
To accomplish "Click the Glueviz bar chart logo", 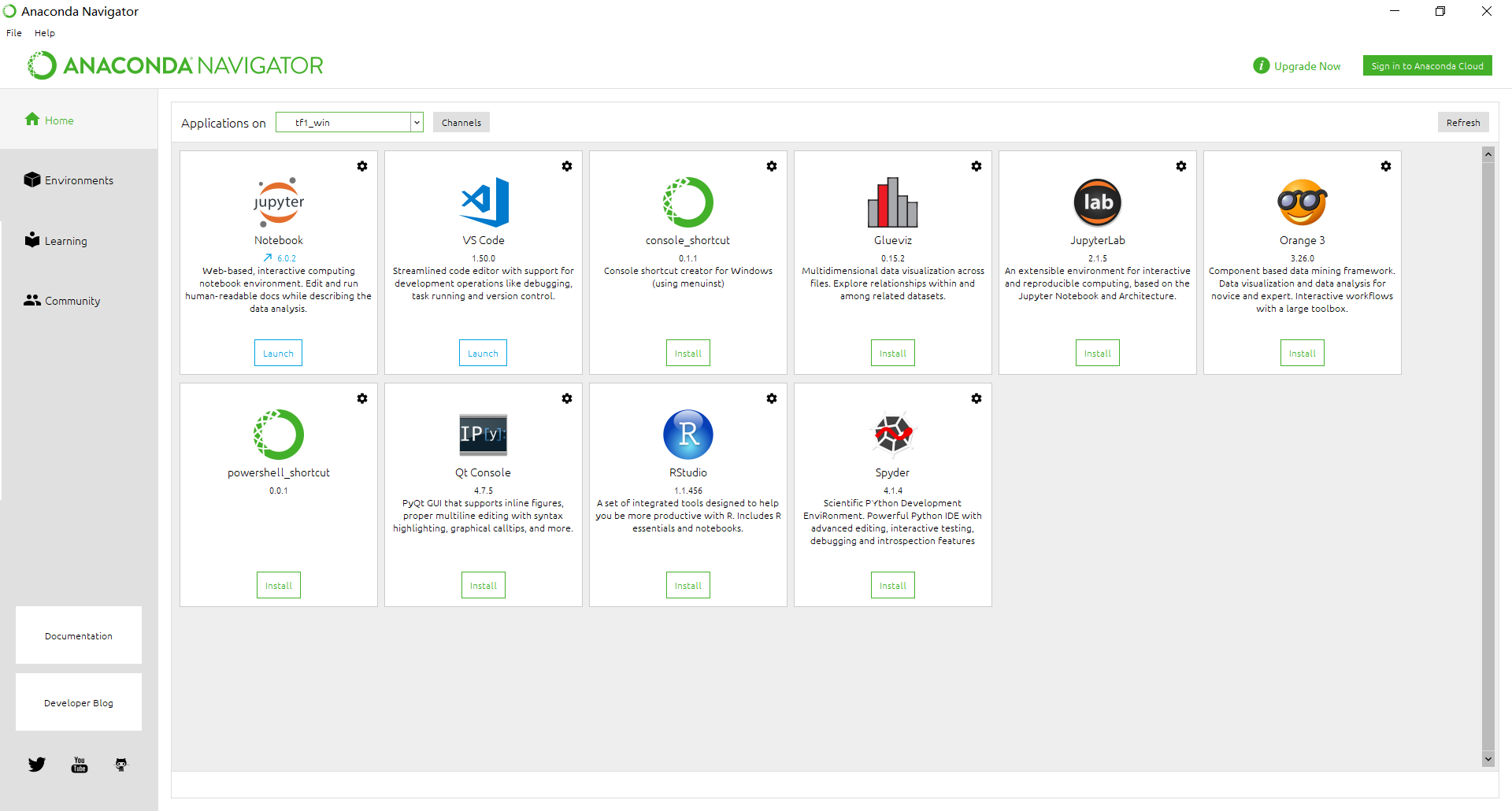I will pos(893,202).
